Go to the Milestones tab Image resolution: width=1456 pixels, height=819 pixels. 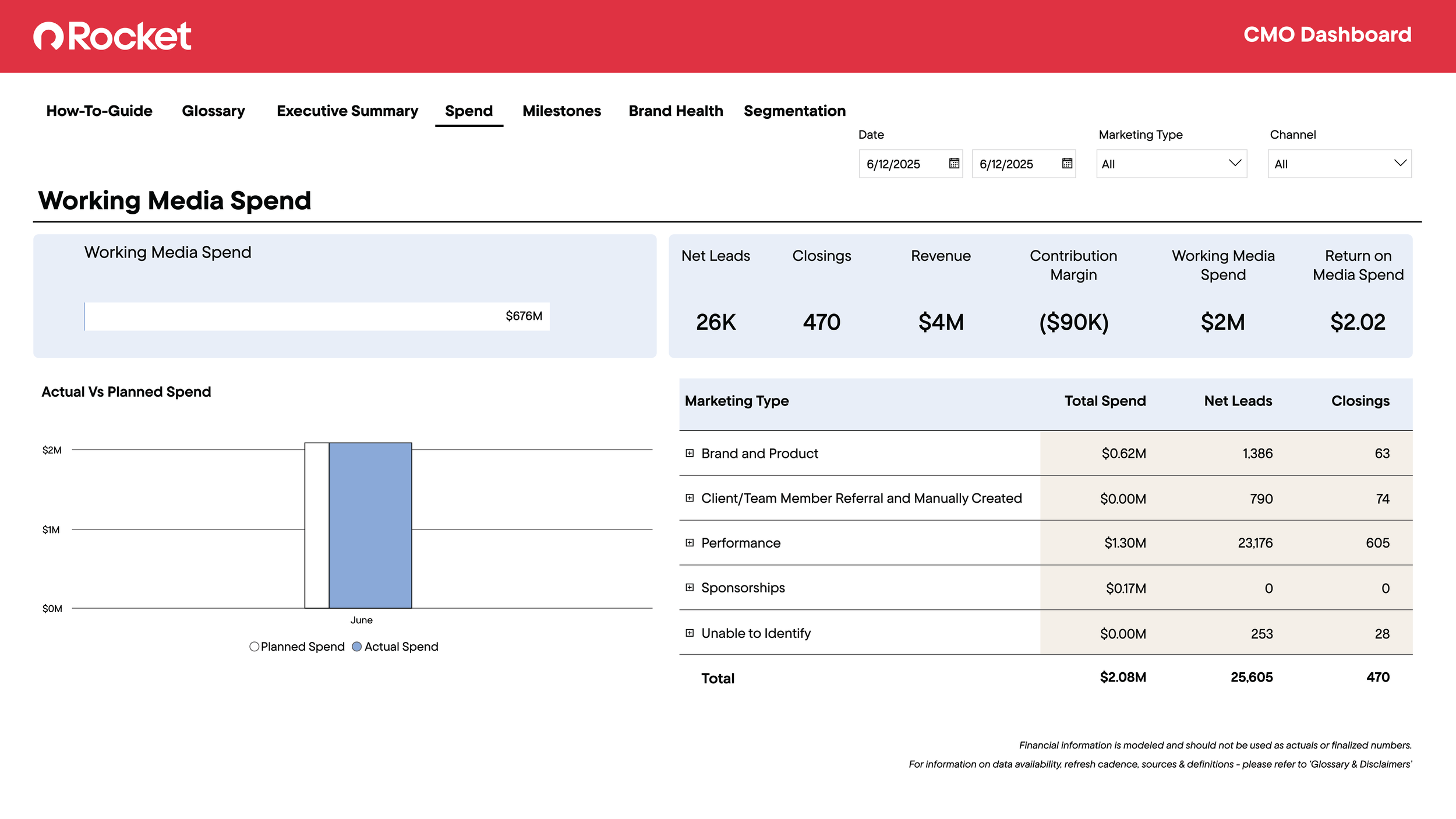tap(561, 111)
